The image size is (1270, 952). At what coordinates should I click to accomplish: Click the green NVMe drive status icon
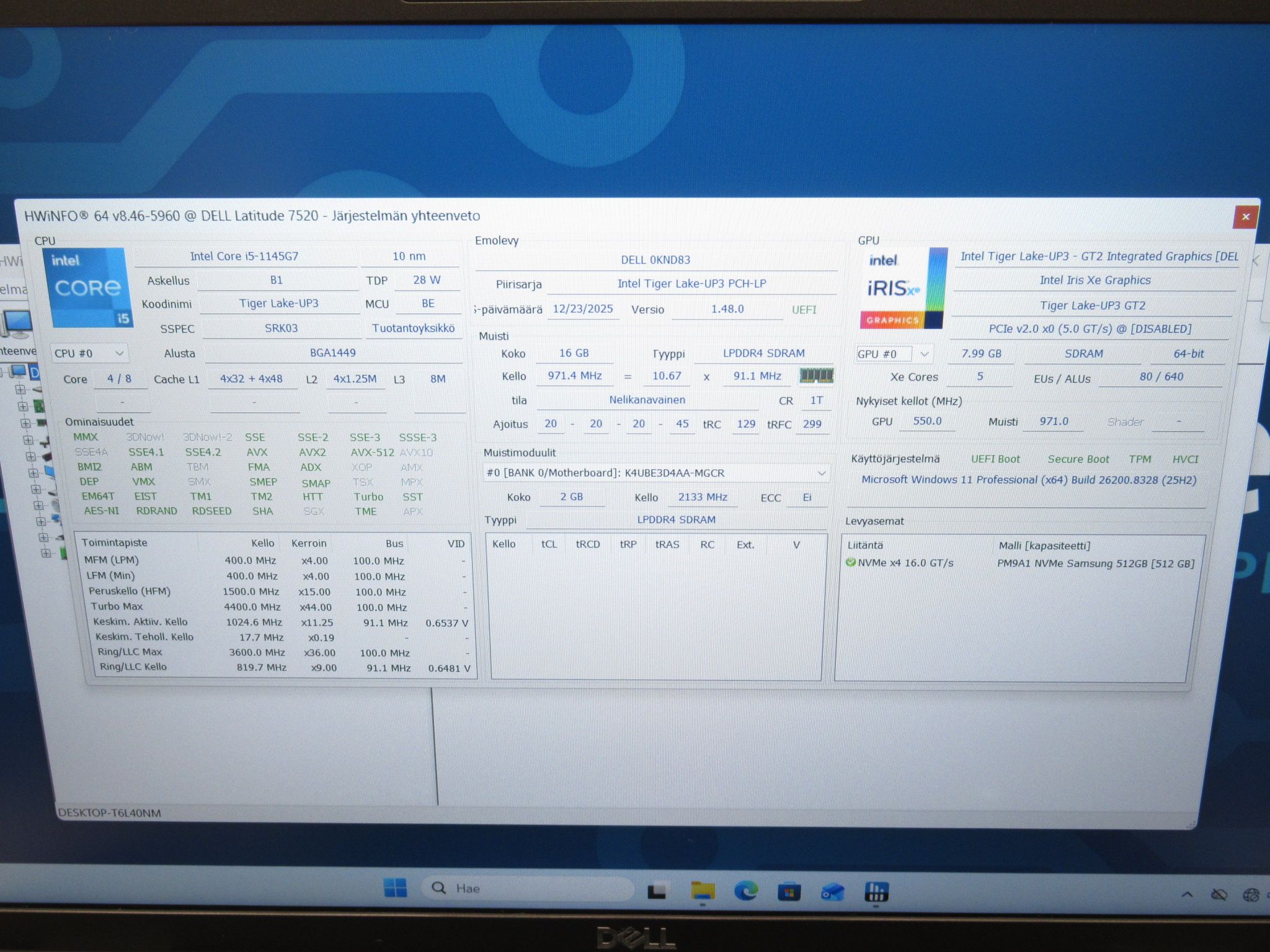[851, 563]
